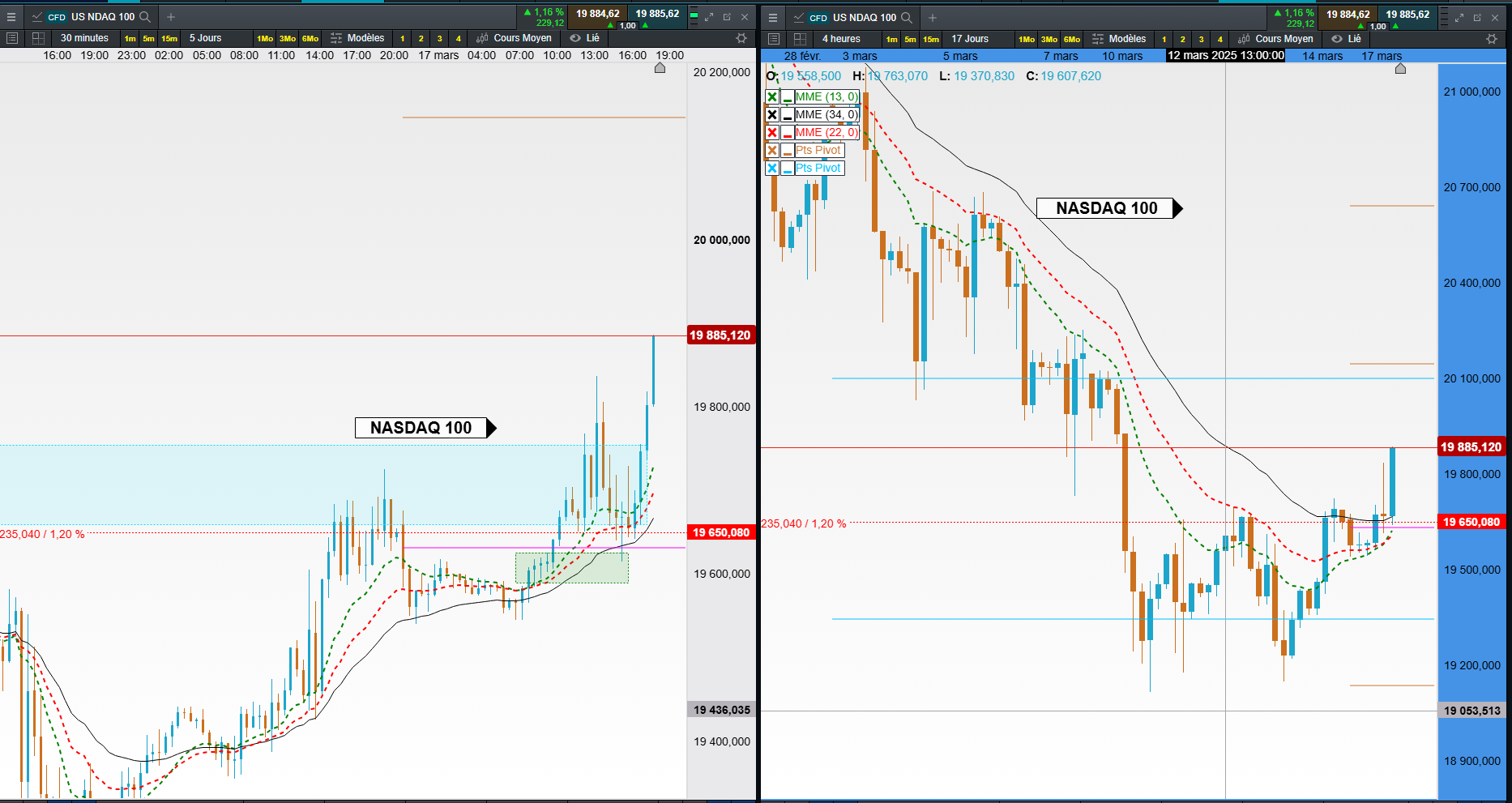This screenshot has height=803, width=1512.
Task: Open layout grid icon in right chart toolbar
Action: pos(800,39)
